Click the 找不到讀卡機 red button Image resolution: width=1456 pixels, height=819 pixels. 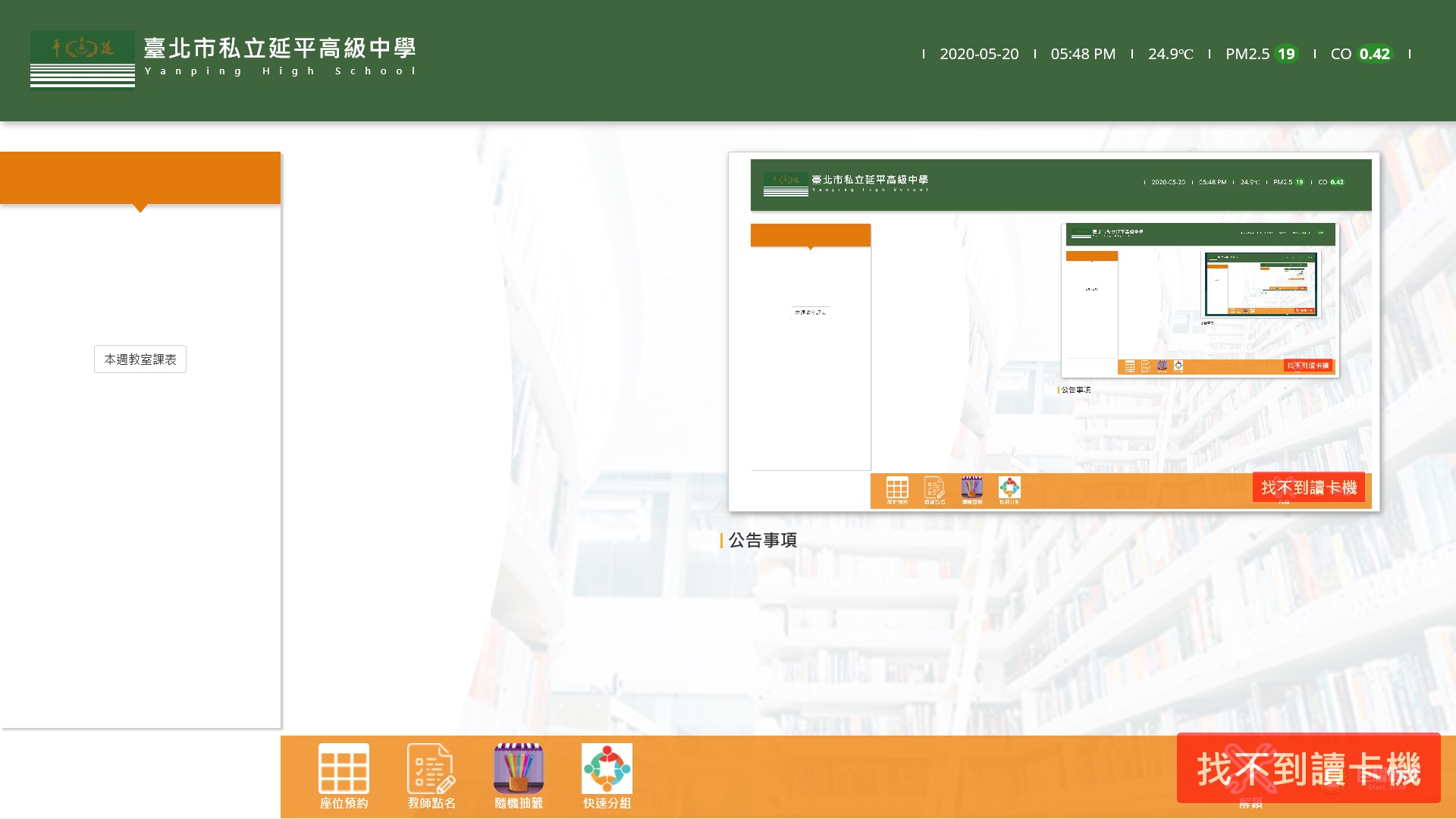click(1308, 768)
